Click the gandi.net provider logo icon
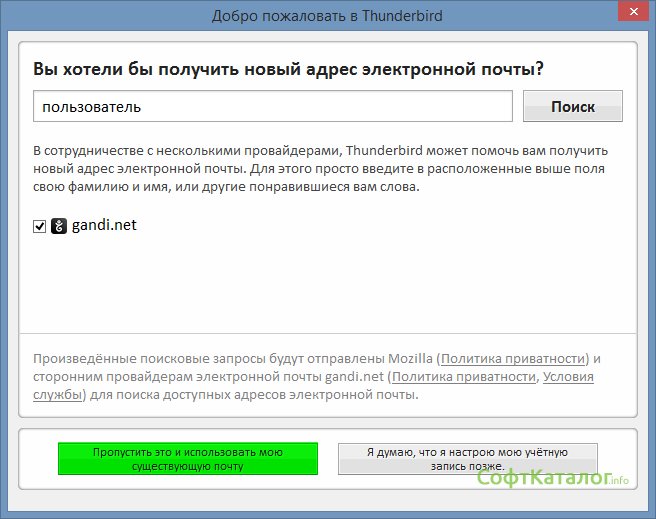This screenshot has height=519, width=656. (59, 226)
